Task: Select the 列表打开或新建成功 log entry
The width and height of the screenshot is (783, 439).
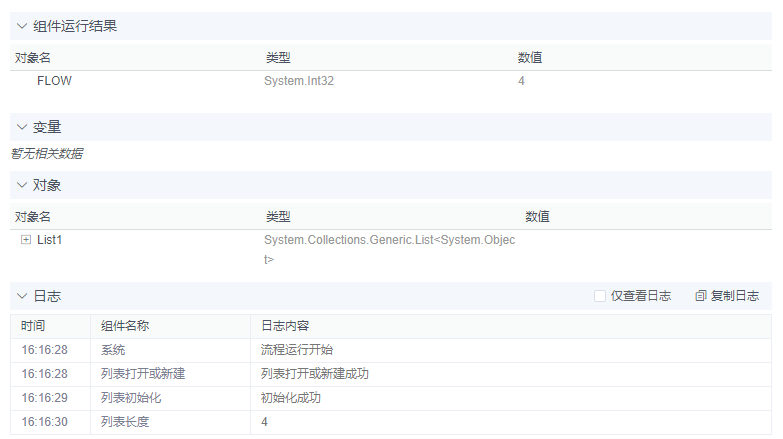Action: point(315,374)
